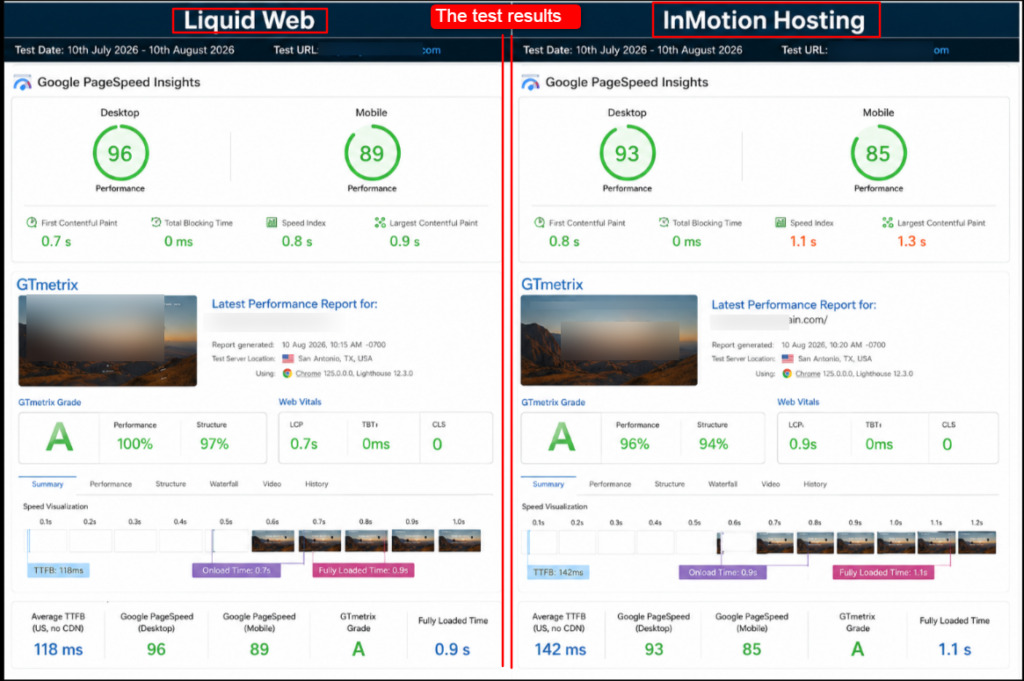The height and width of the screenshot is (681, 1024).
Task: Switch to Structure tab in Liquid Web report
Action: [171, 484]
